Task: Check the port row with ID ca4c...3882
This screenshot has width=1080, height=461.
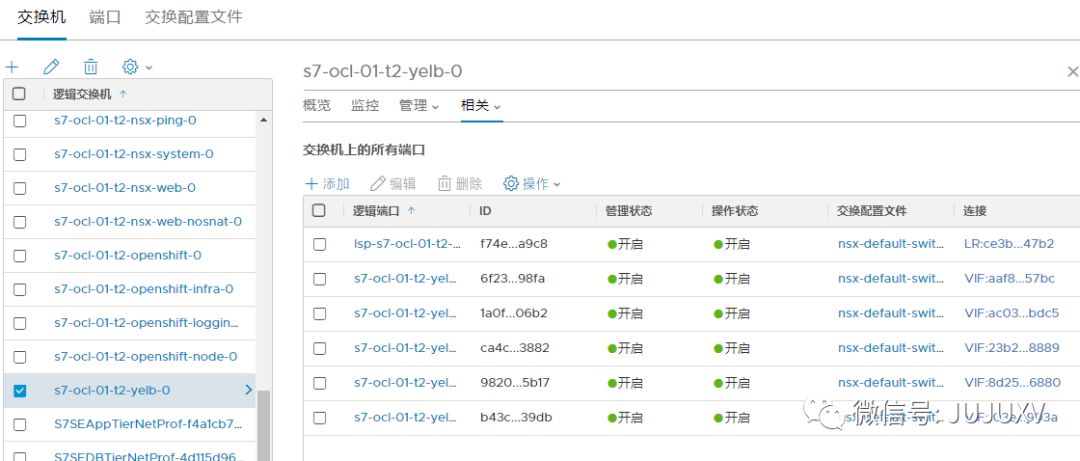Action: click(320, 348)
